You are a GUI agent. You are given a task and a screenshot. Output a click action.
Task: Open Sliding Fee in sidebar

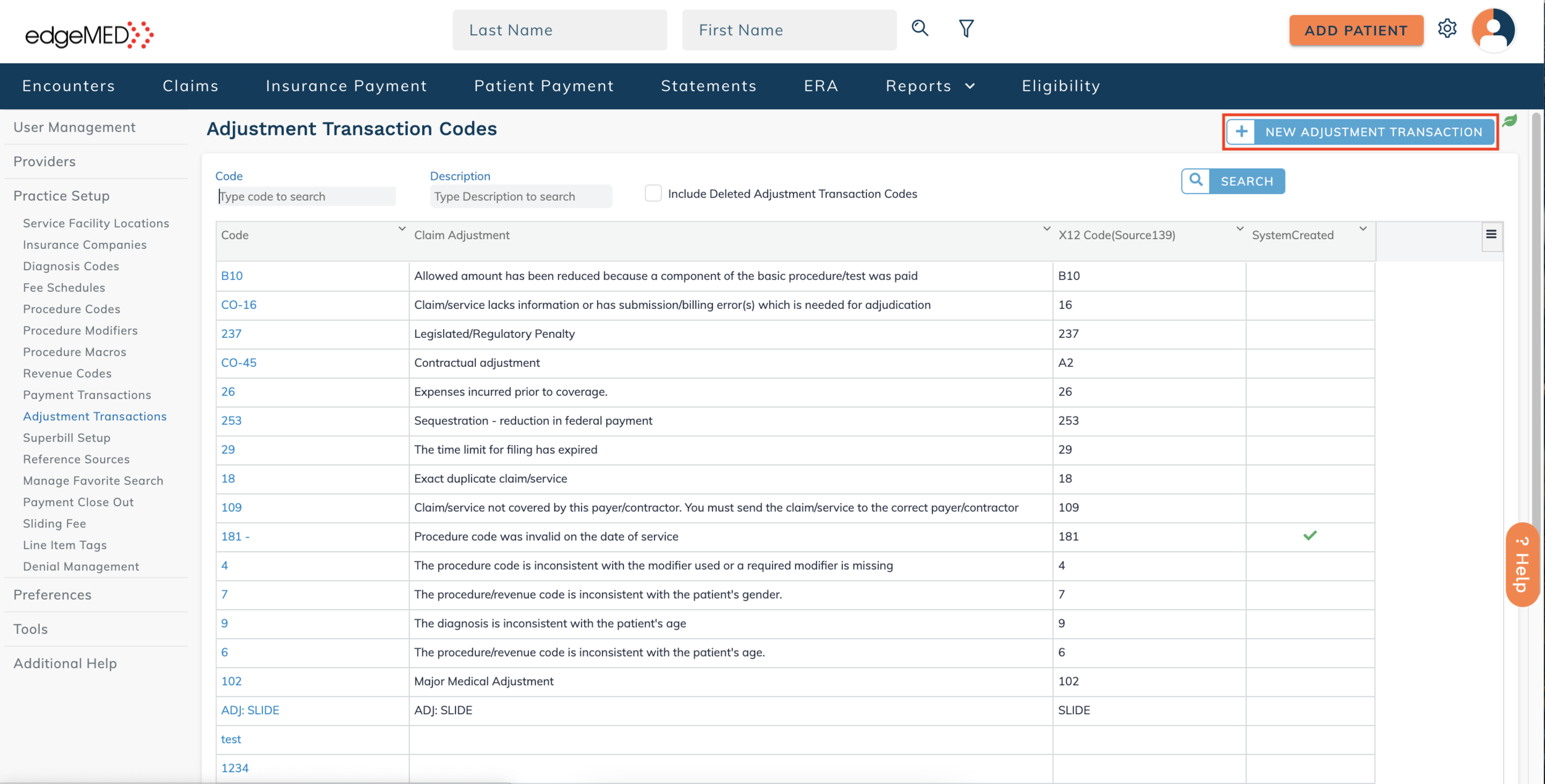pyautogui.click(x=54, y=523)
